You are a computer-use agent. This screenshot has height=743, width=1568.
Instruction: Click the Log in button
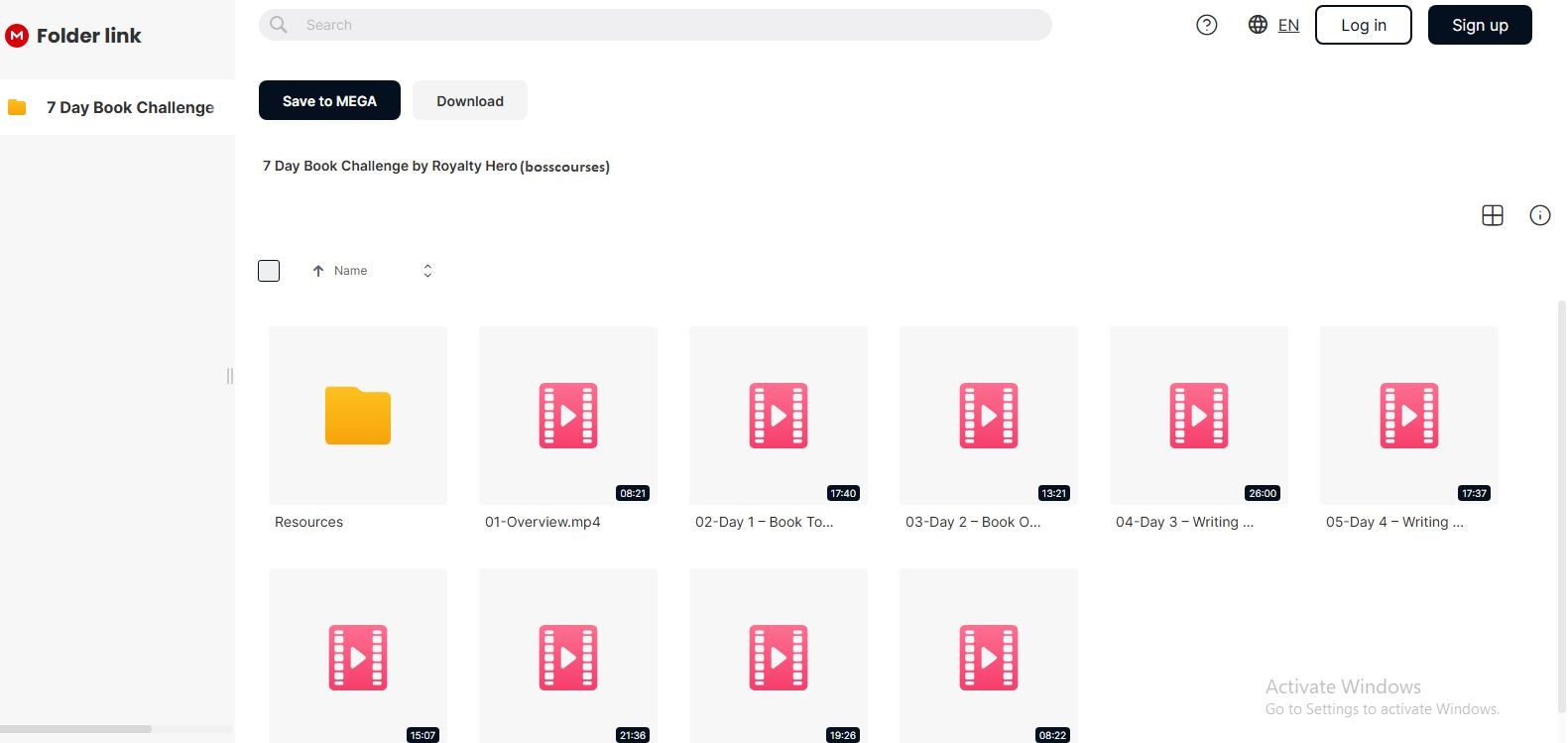[x=1363, y=25]
